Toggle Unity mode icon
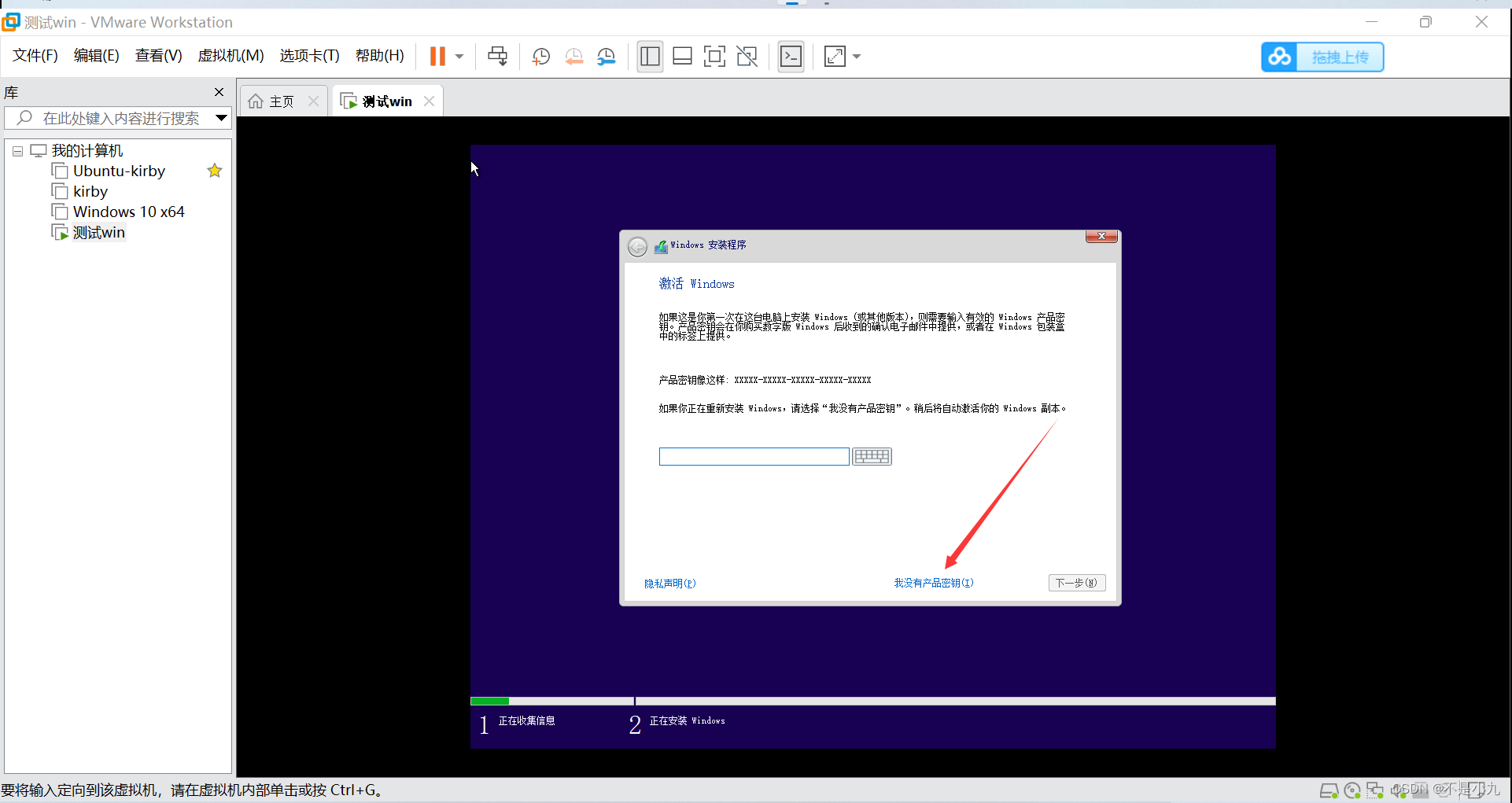 click(x=747, y=56)
